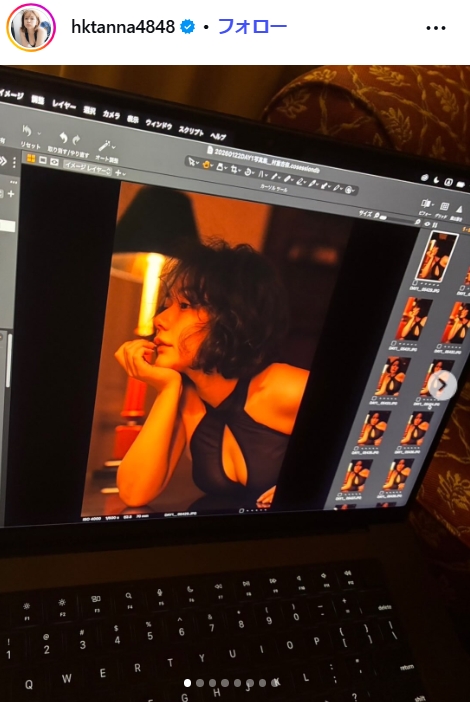Toggle the exposure warning triangle icon
This screenshot has width=470, height=702.
click(x=459, y=209)
